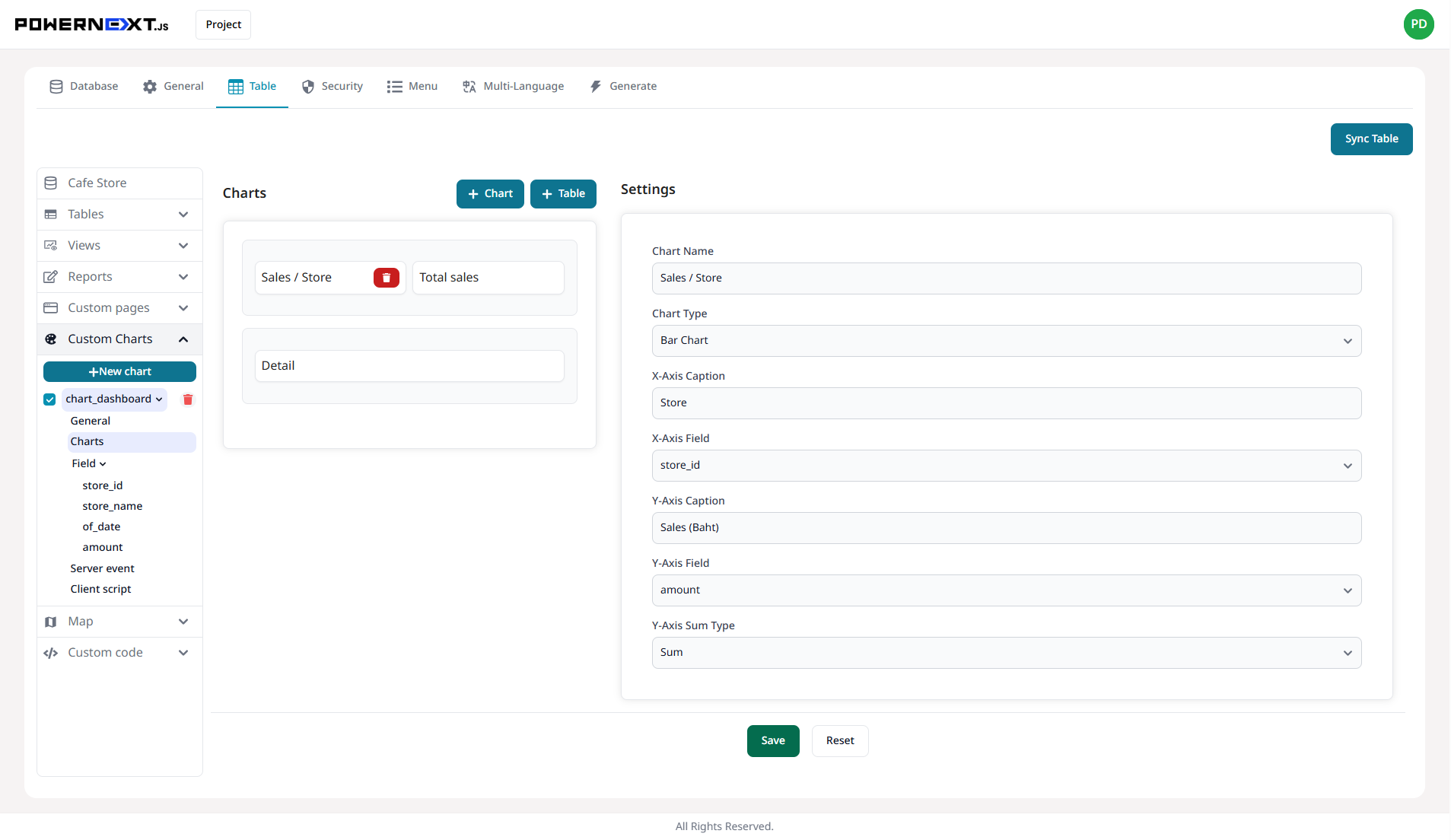
Task: Expand the Custom pages chevron
Action: pos(183,308)
